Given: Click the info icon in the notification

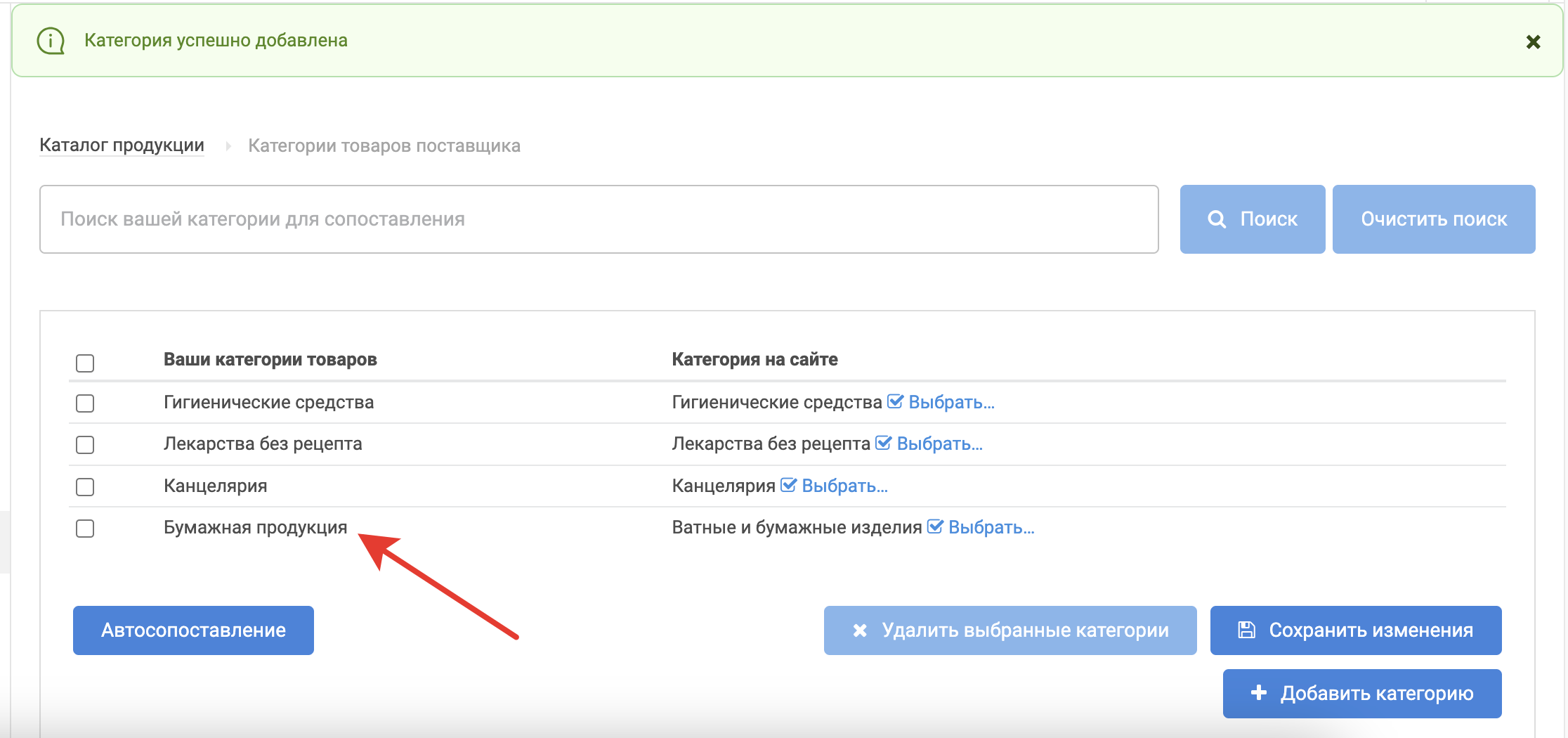Looking at the screenshot, I should click(51, 41).
